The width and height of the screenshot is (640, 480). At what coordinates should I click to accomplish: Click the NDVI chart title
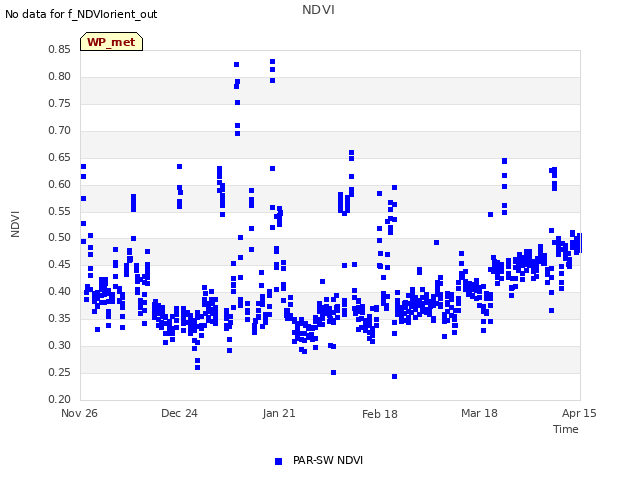point(318,10)
